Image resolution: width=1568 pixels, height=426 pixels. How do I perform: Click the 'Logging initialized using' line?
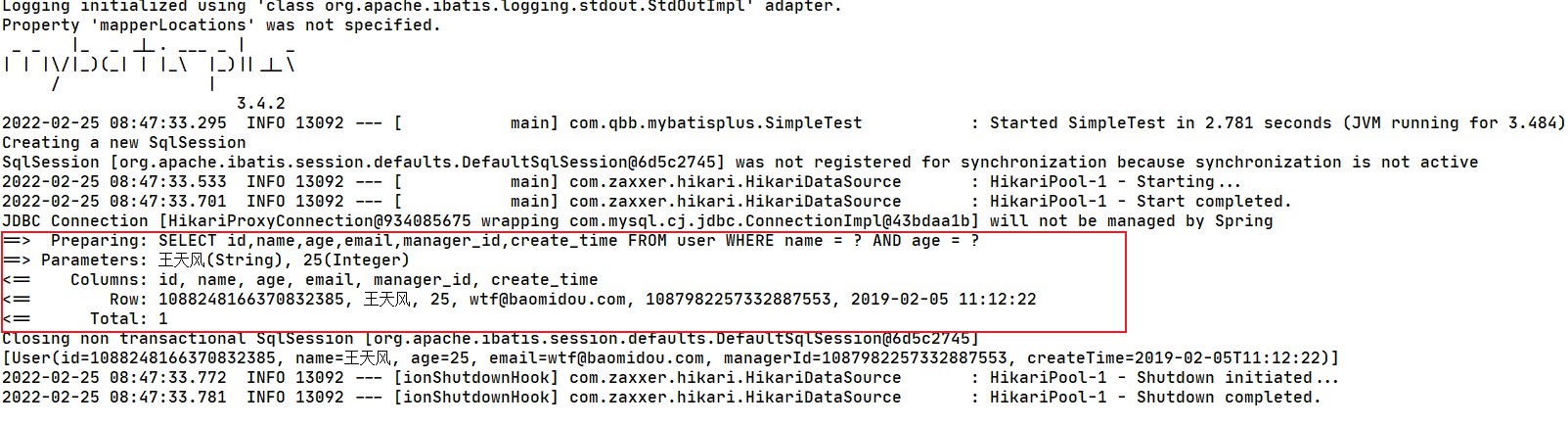click(421, 6)
